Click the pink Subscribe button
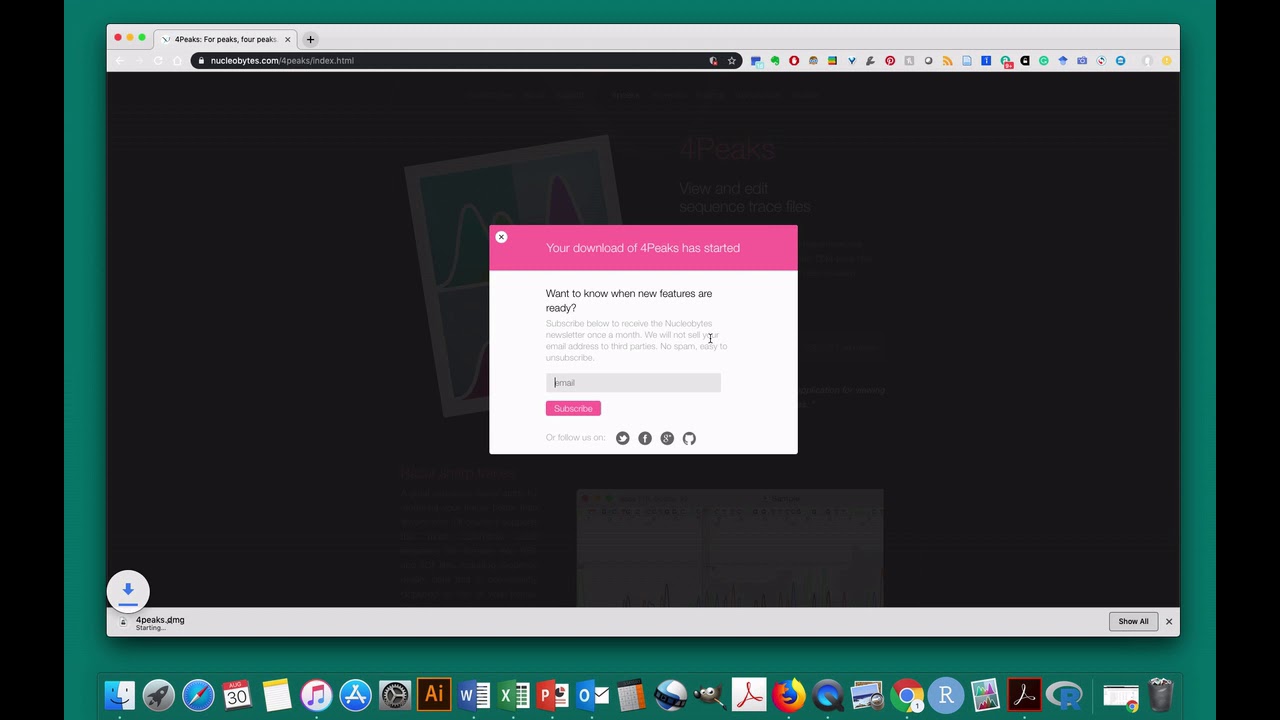The height and width of the screenshot is (720, 1280). (573, 408)
